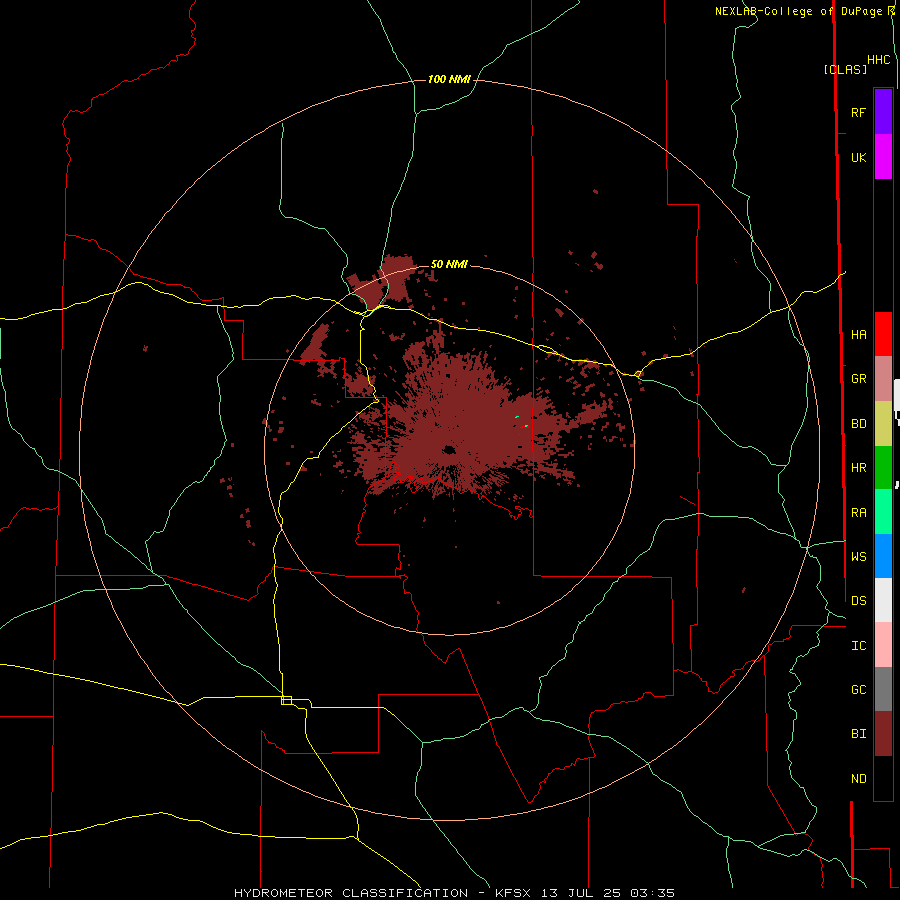Select the GC gray legend swatch
Viewport: 900px width, 900px height.
(x=883, y=689)
